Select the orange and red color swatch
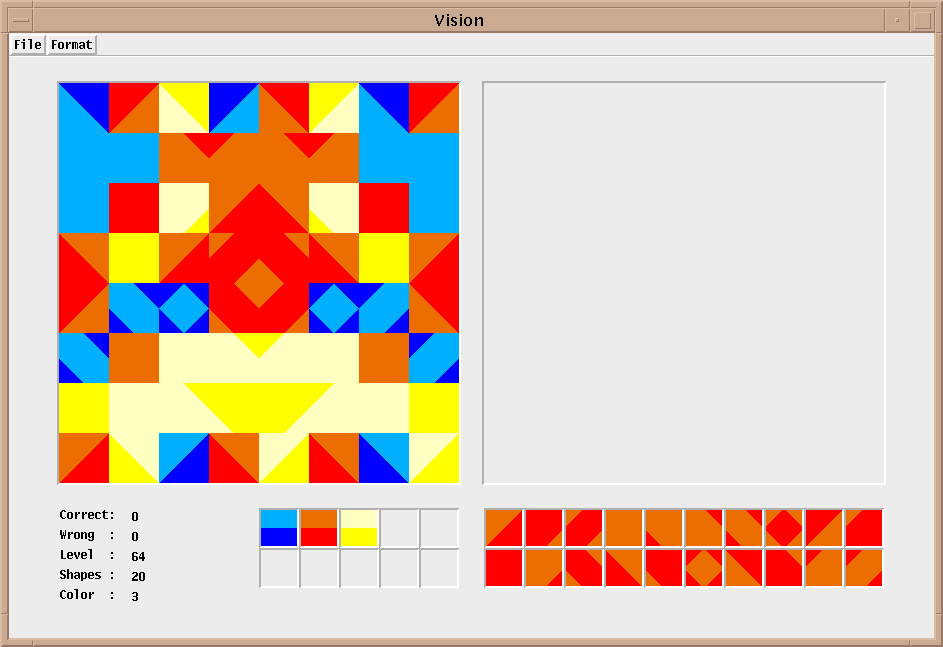The image size is (943, 647). coord(319,528)
